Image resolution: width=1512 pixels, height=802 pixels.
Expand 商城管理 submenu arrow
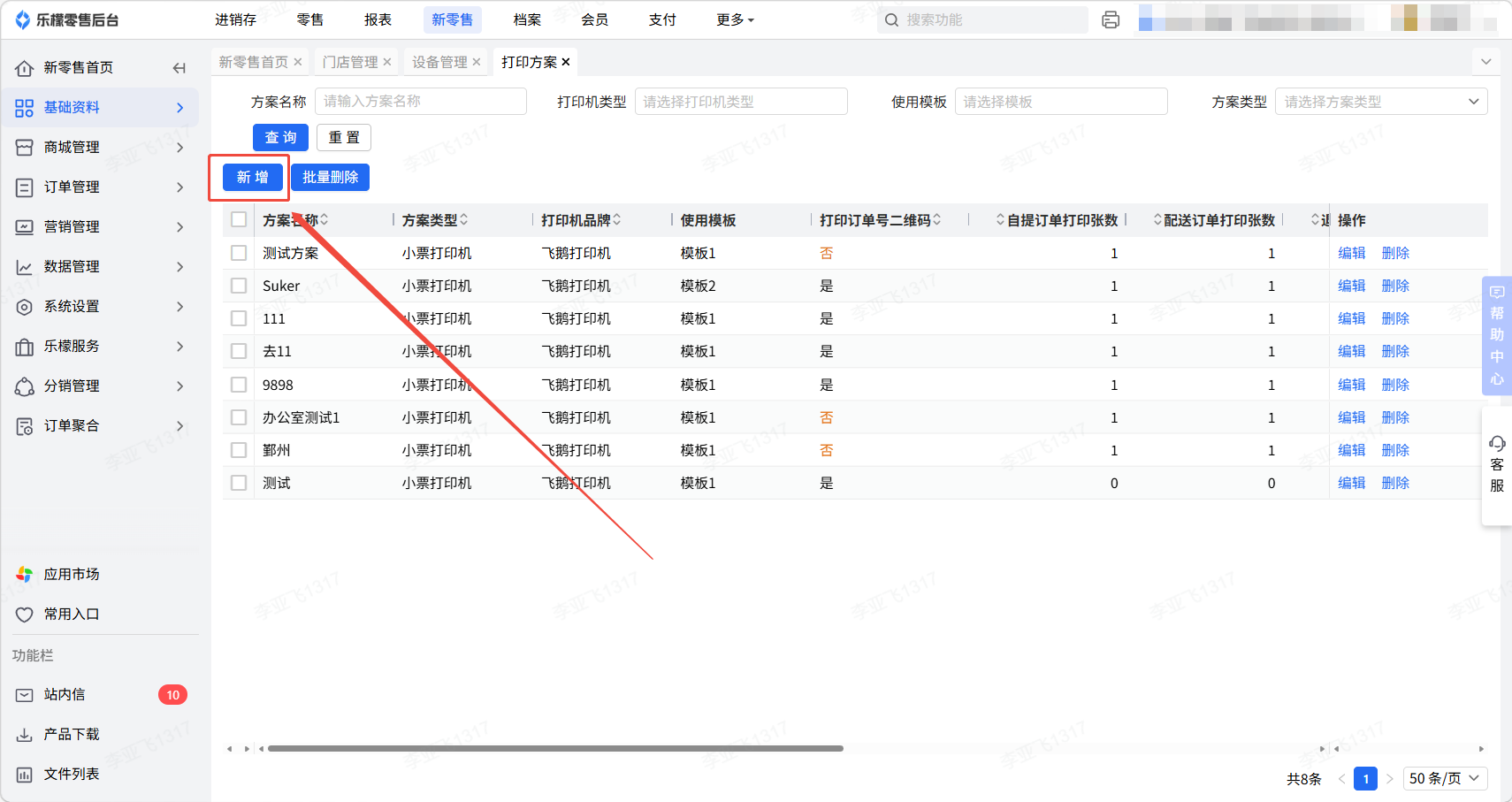[180, 148]
